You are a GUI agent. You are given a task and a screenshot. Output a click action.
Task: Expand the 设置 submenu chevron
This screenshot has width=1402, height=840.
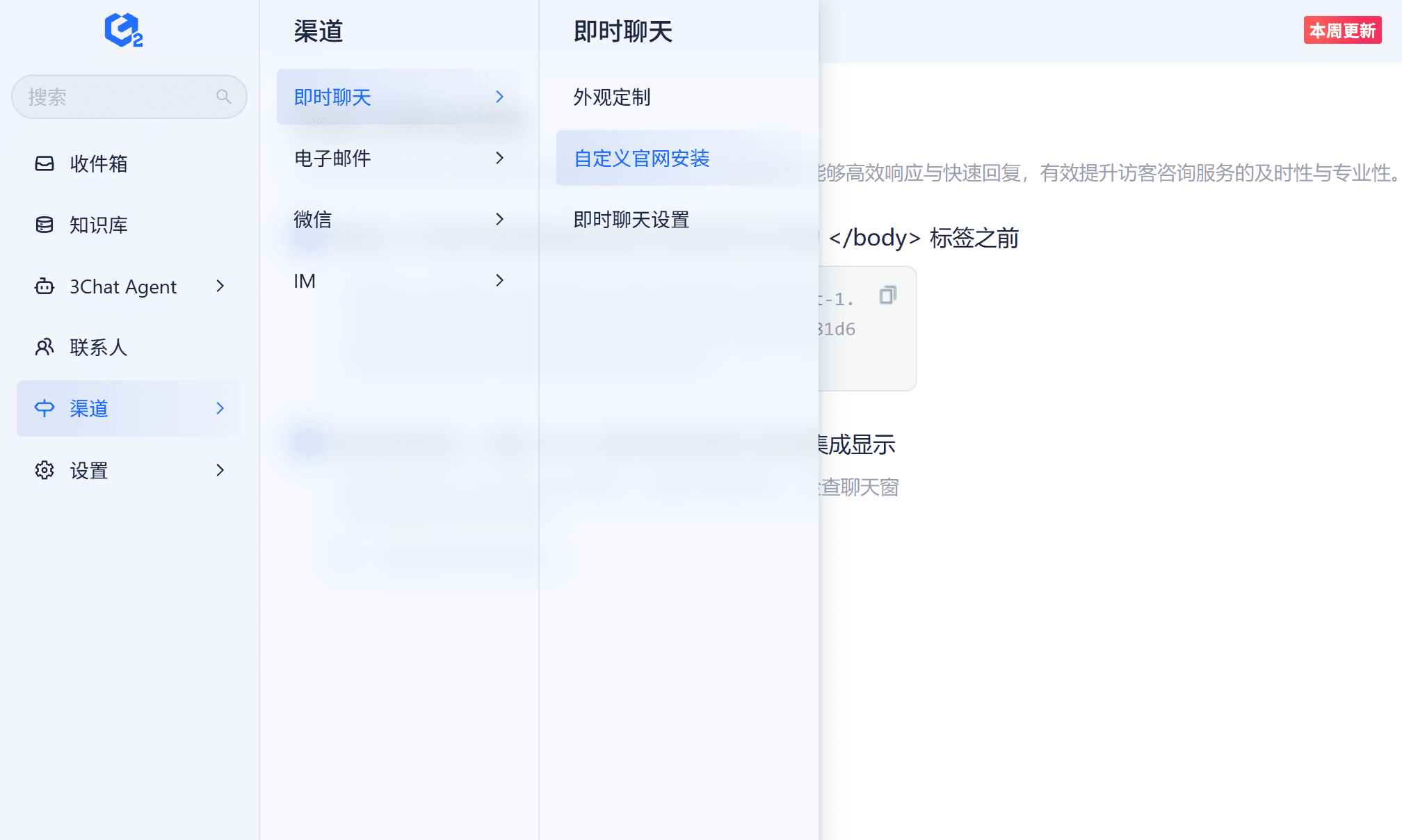[x=220, y=470]
